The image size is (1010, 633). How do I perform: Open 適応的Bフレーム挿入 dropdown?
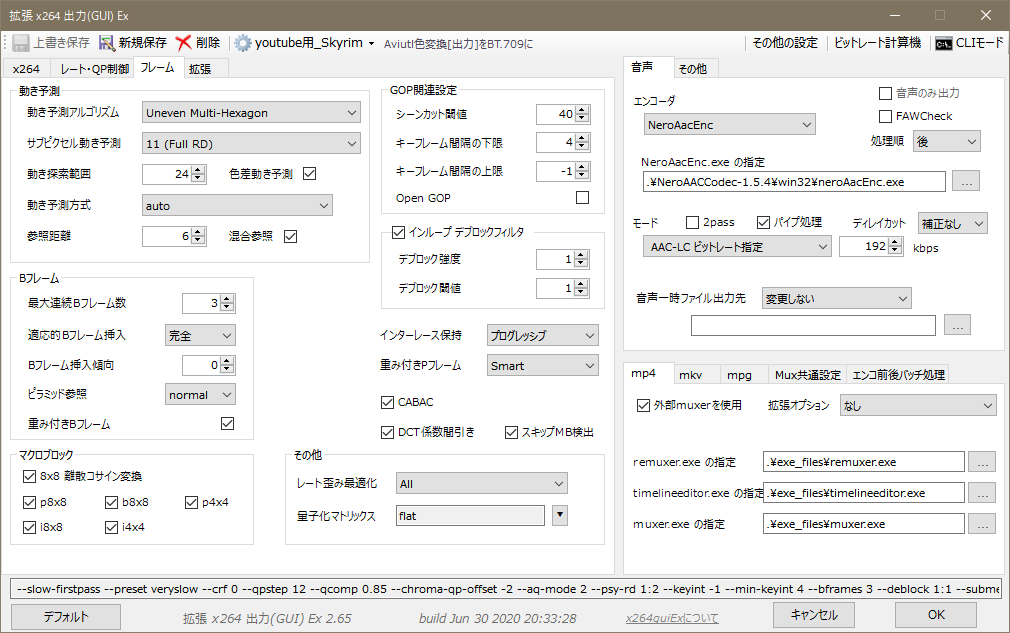(200, 335)
